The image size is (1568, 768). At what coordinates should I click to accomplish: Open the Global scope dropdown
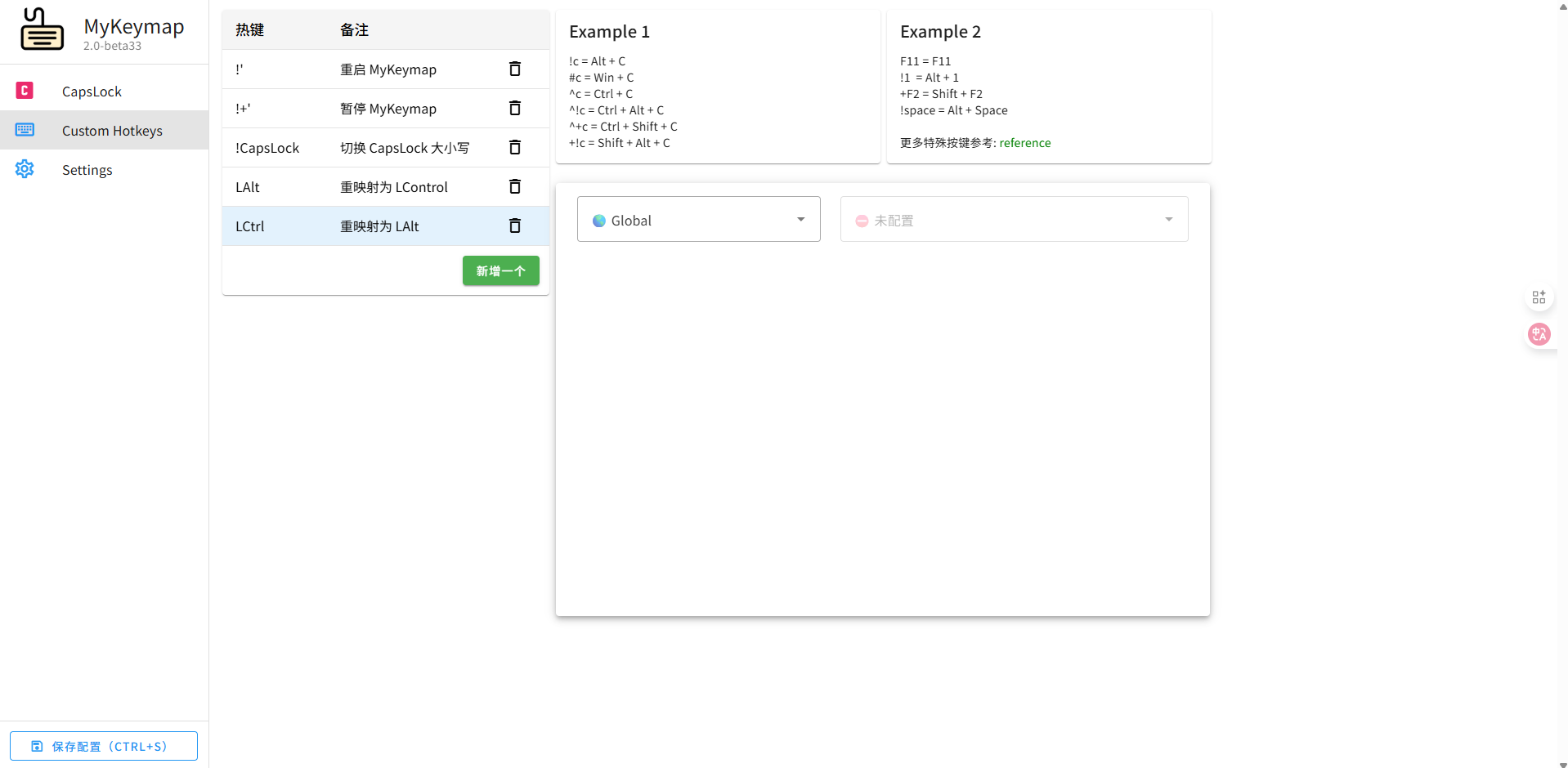697,220
